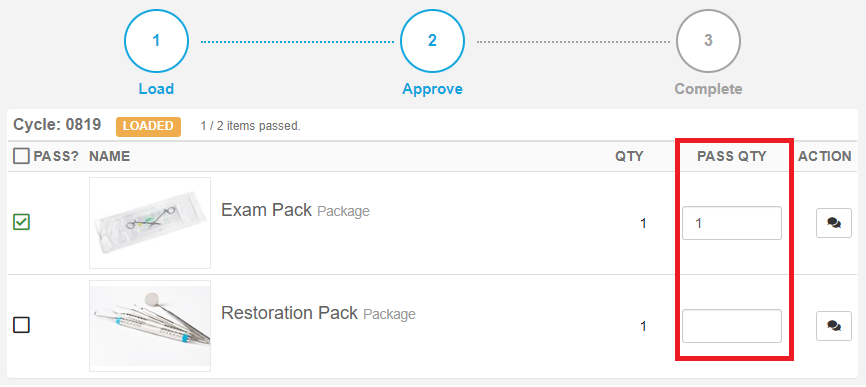Open comment action for Restoration Pack
The image size is (866, 387).
click(833, 326)
